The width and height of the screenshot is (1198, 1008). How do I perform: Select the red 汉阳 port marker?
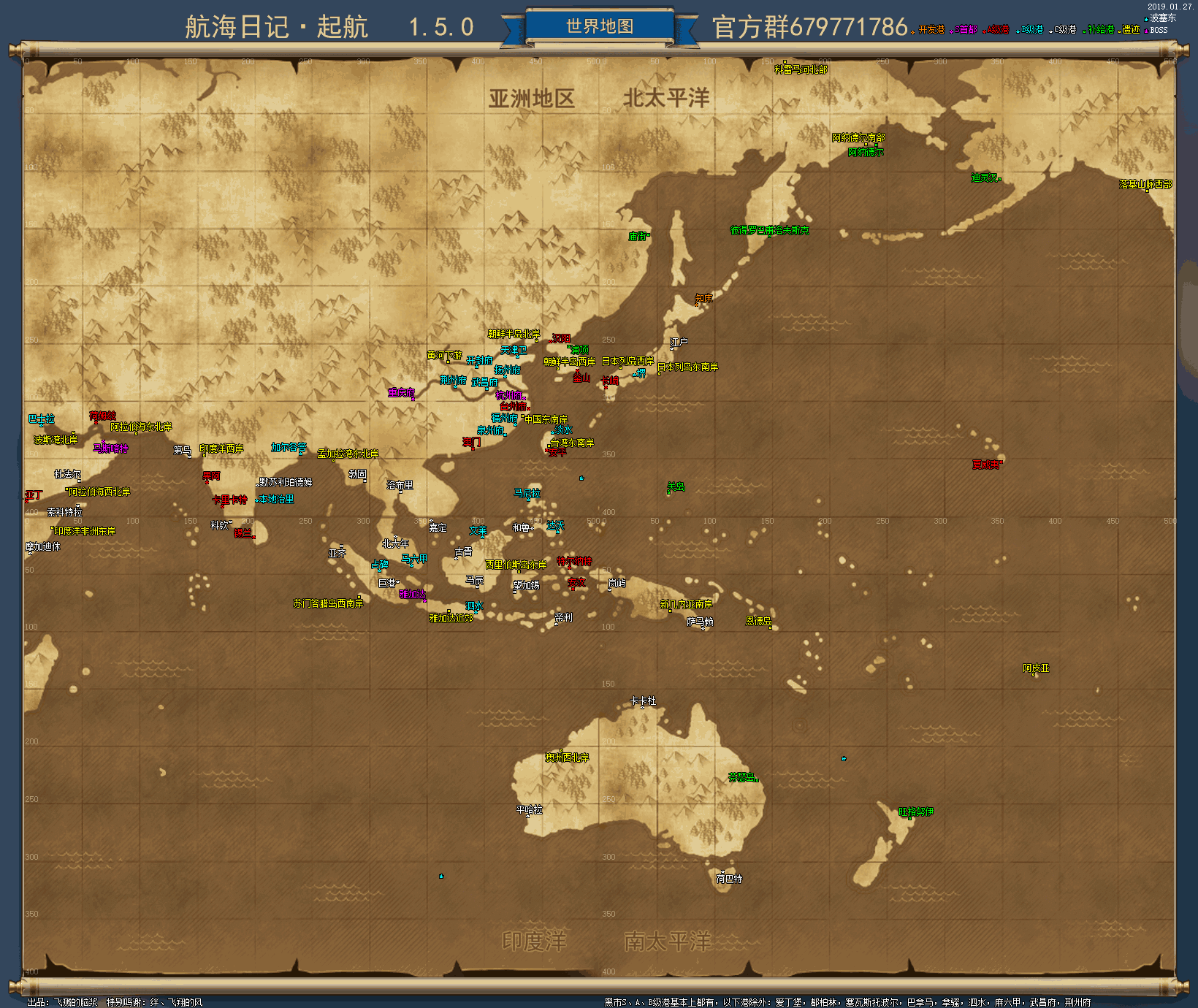(x=560, y=339)
